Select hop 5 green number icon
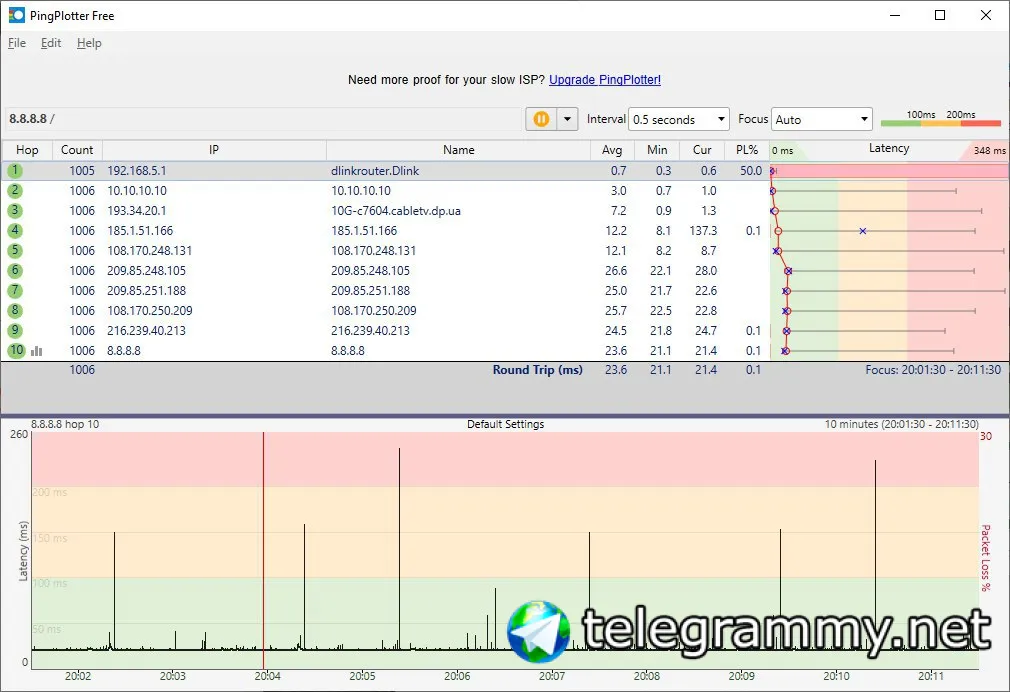The width and height of the screenshot is (1010, 692). coord(15,251)
